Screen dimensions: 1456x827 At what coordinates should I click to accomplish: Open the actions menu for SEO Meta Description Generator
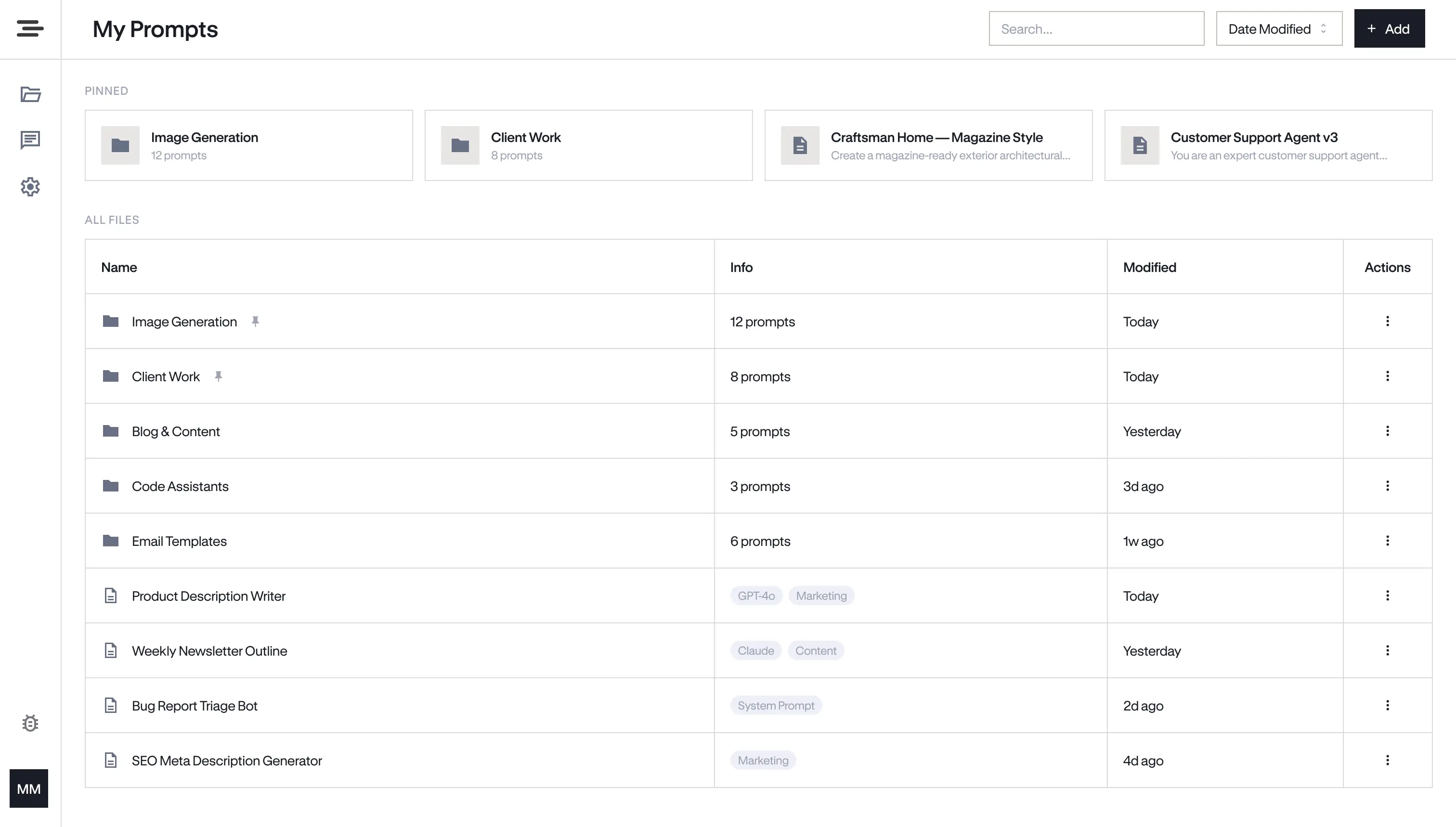[1388, 761]
